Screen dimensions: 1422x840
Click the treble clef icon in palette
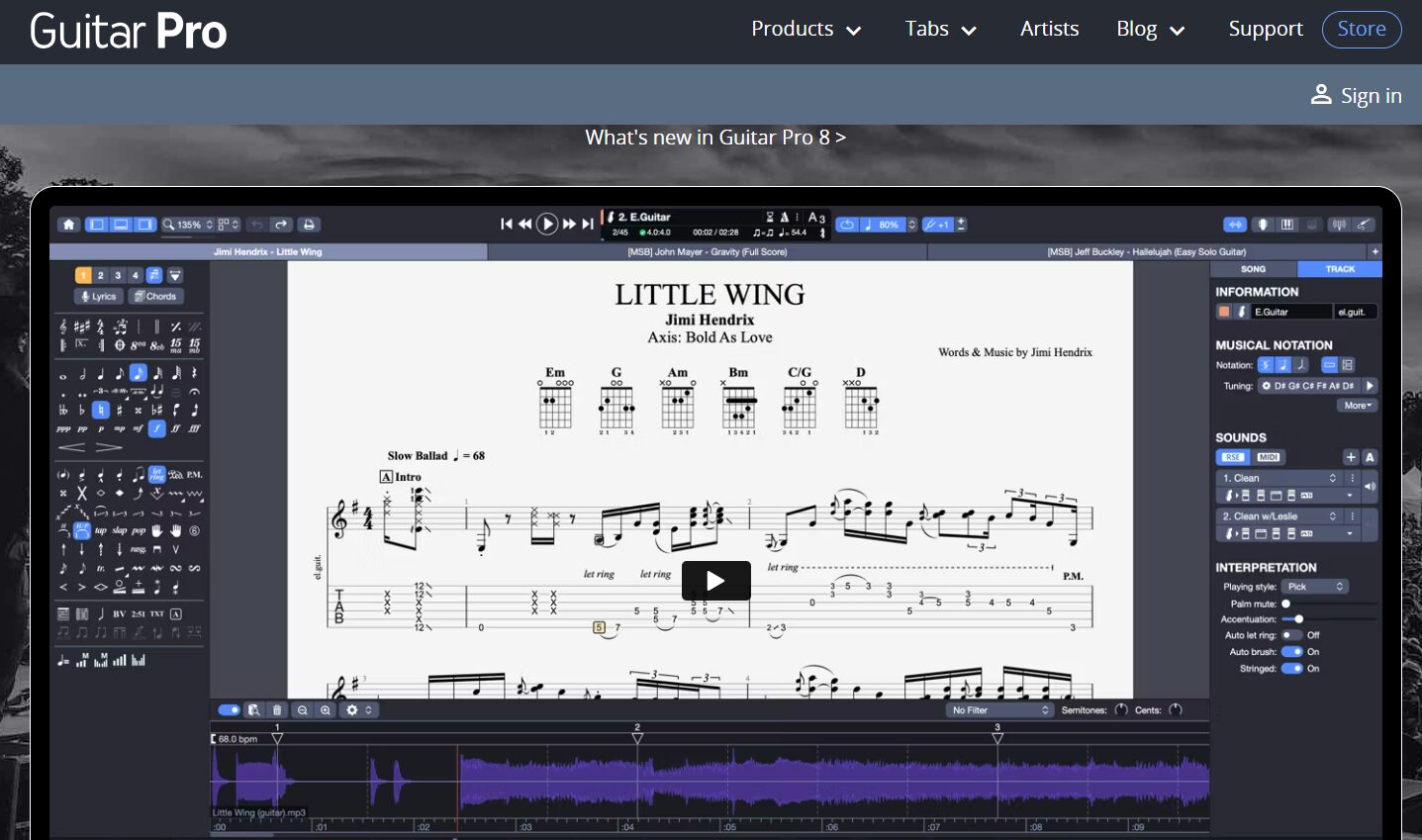(63, 327)
